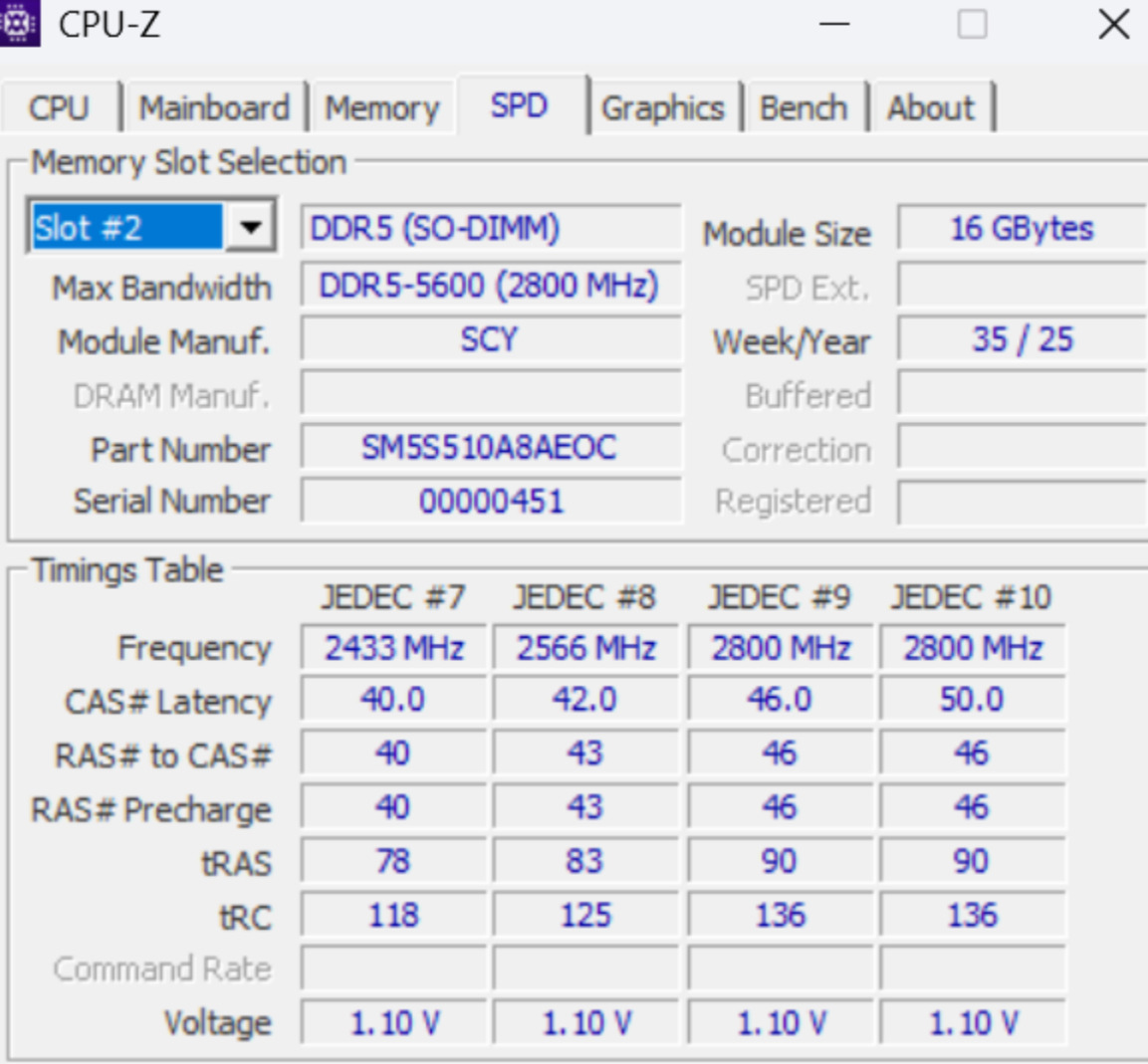Screen dimensions: 1148x1064
Task: Click the 35 / 25 Week/Year field
Action: [1023, 338]
